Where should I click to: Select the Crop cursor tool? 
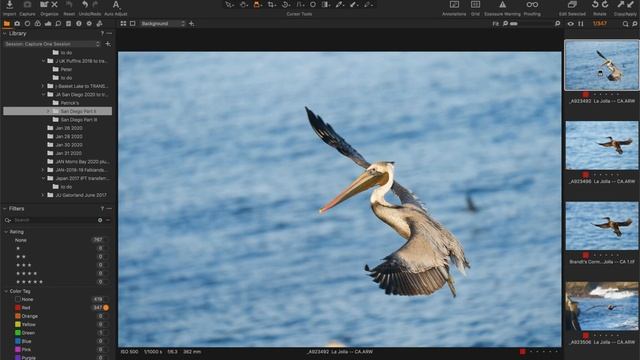[271, 5]
